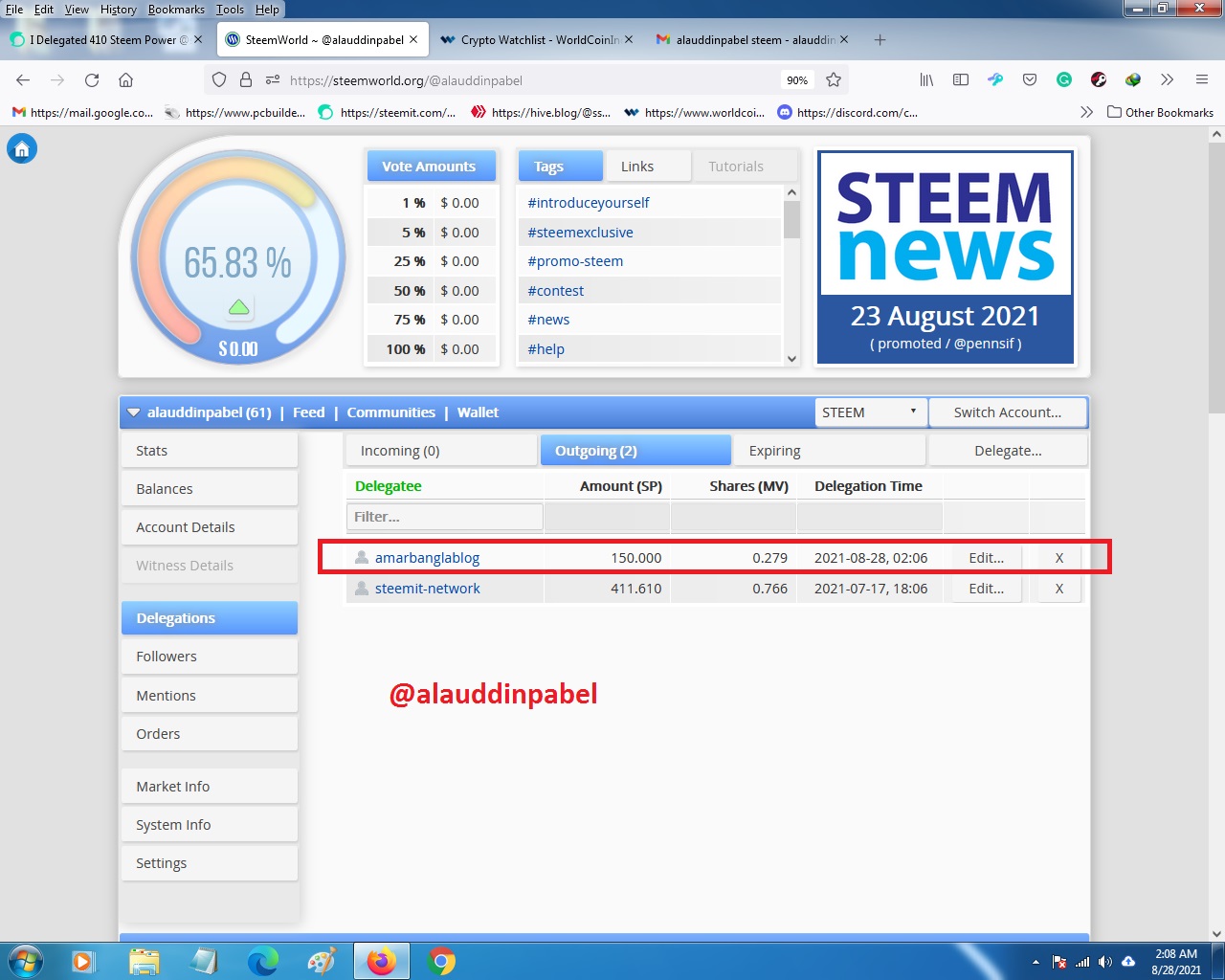Open Notepad from the taskbar
Viewport: 1225px width, 980px height.
[x=203, y=961]
